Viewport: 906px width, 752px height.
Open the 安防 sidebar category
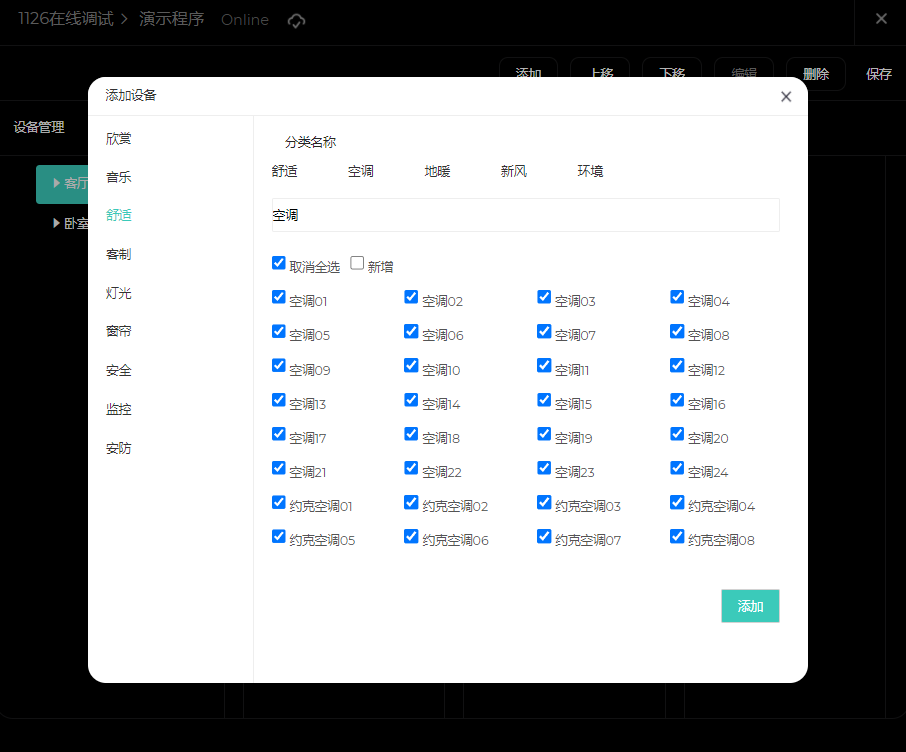(x=119, y=448)
